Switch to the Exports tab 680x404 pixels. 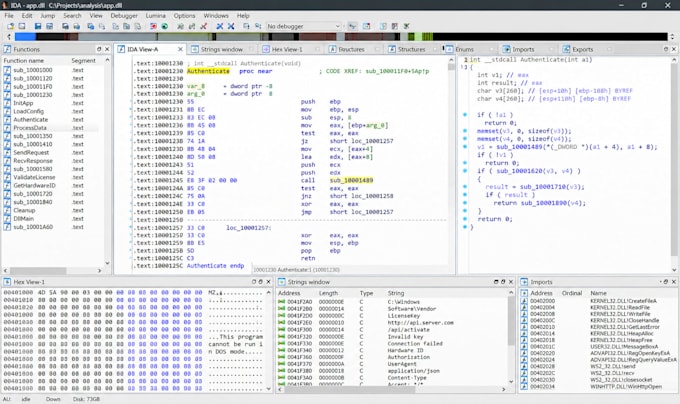(582, 49)
